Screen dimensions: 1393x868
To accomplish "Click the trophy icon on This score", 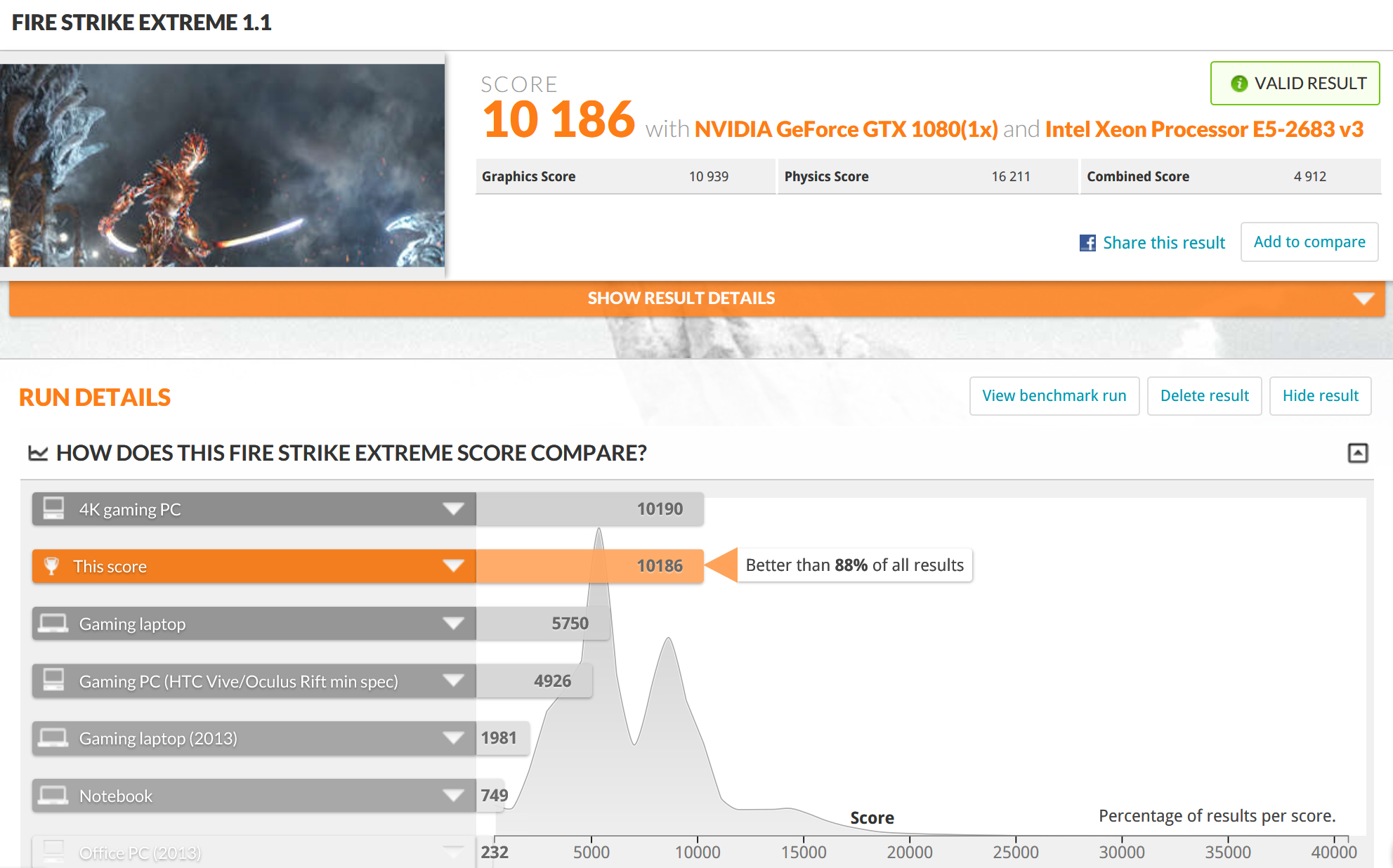I will pyautogui.click(x=52, y=566).
